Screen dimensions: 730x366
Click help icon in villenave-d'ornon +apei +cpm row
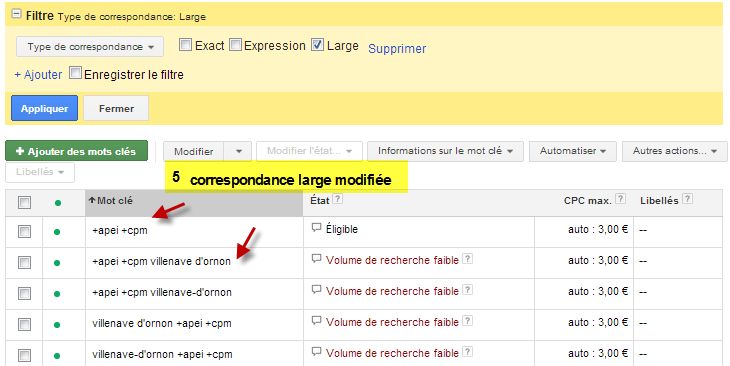click(467, 352)
